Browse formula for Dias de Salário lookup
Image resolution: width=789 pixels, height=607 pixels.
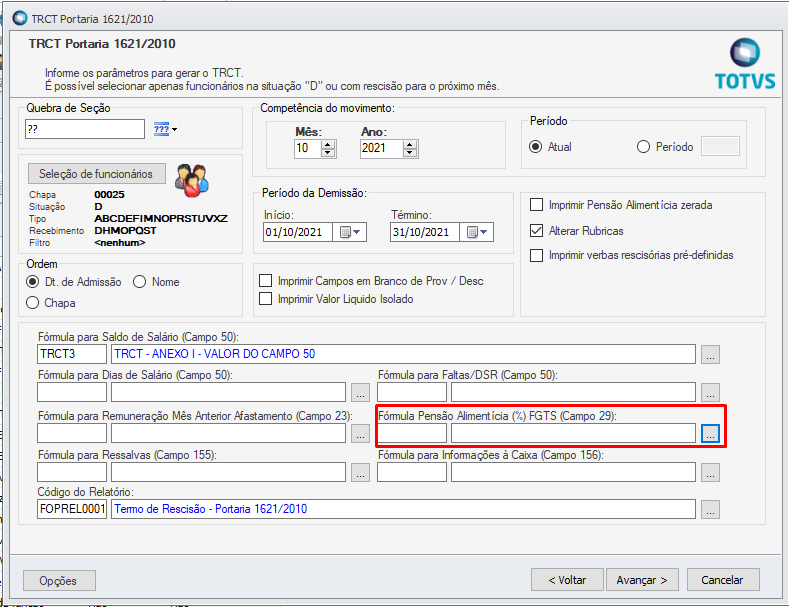(360, 392)
